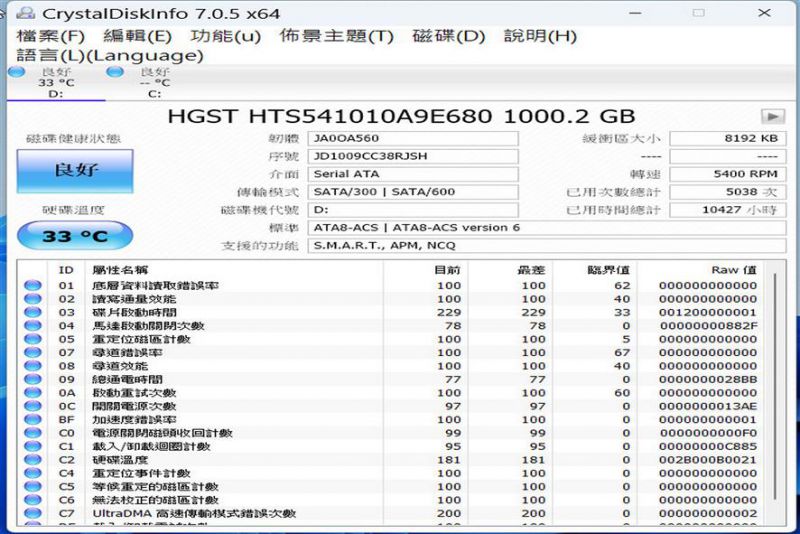800x534 pixels.
Task: Click the Serial ATA interface field
Action: (x=413, y=174)
